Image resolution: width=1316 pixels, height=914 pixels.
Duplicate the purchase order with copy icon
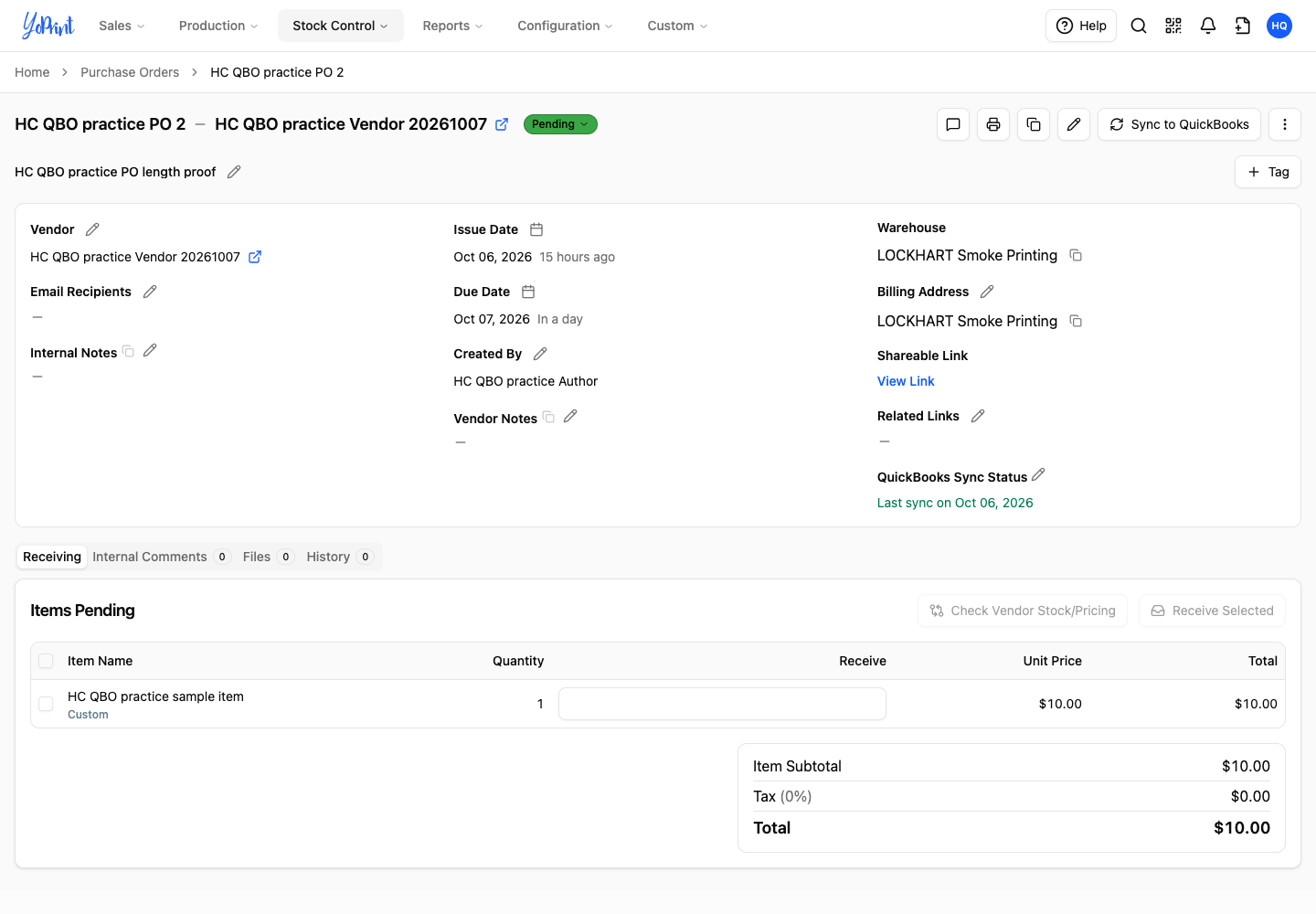point(1034,124)
